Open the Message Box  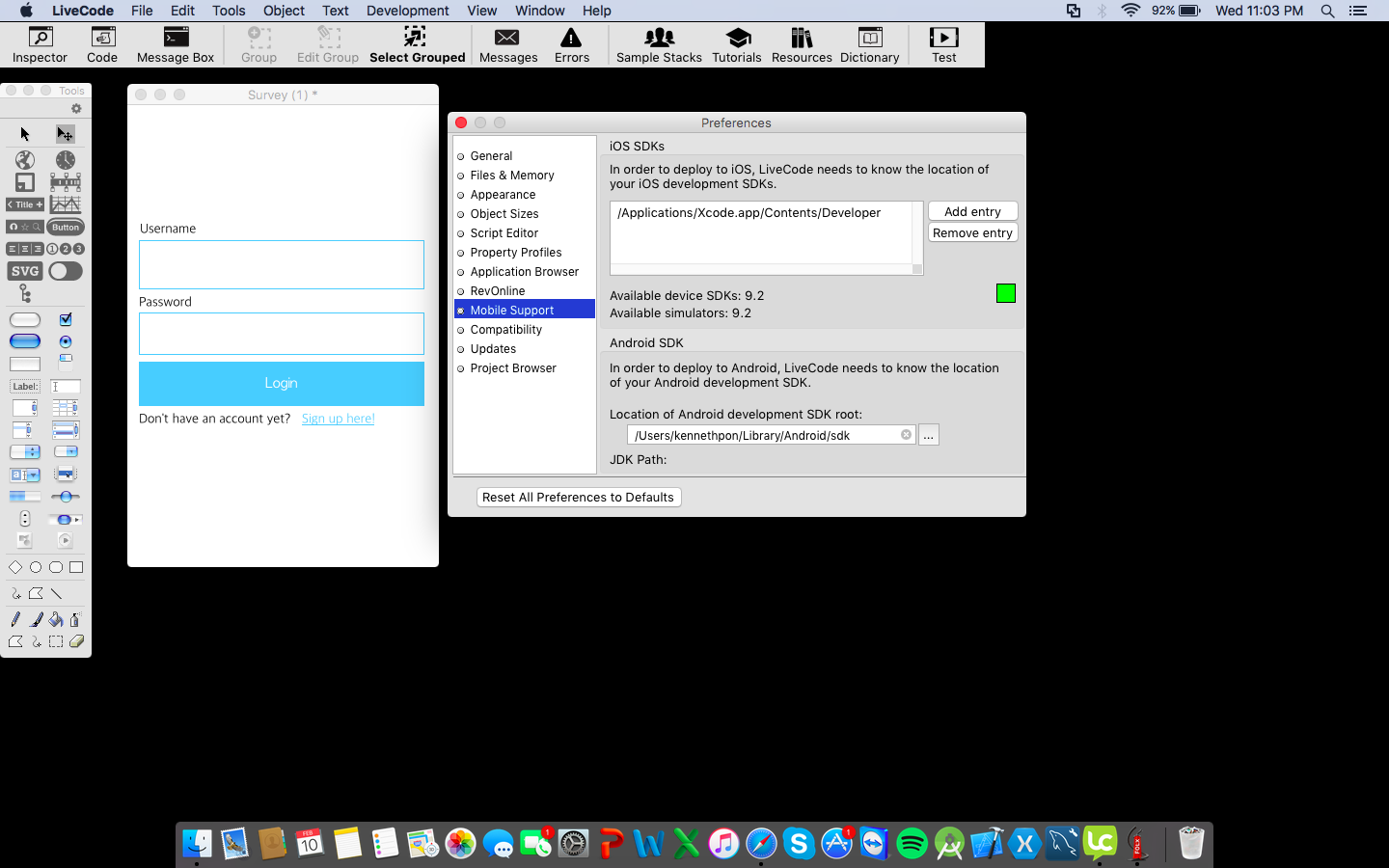pos(176,44)
